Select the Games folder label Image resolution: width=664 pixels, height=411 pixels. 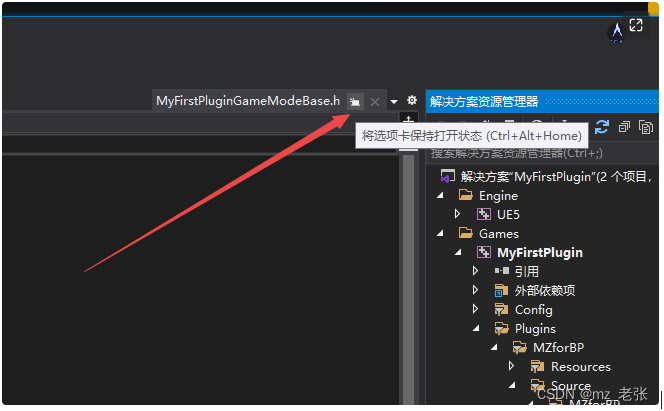498,234
